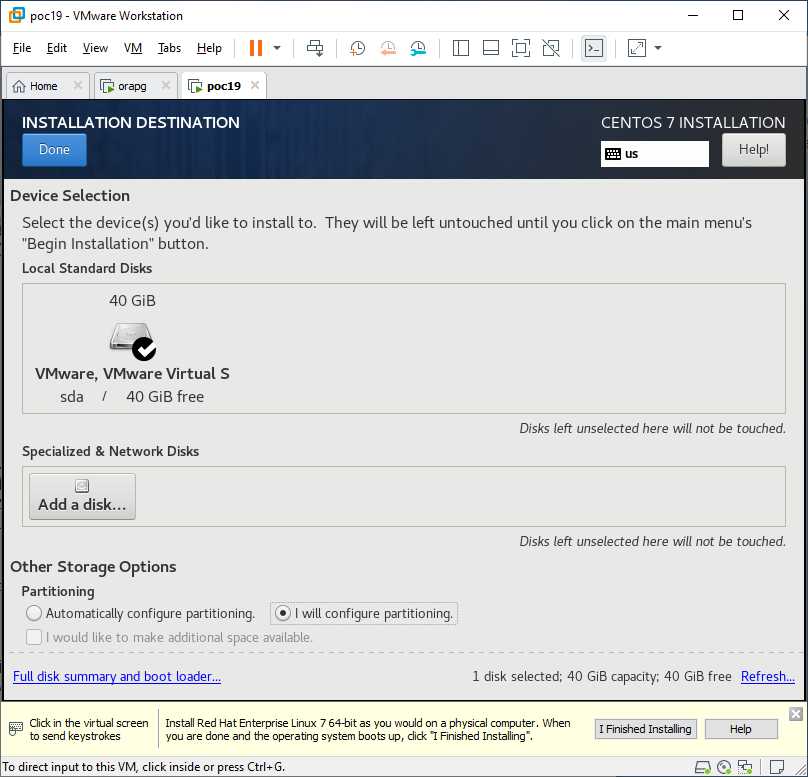808x777 pixels.
Task: Click the message log status bar icon
Action: coord(777,767)
